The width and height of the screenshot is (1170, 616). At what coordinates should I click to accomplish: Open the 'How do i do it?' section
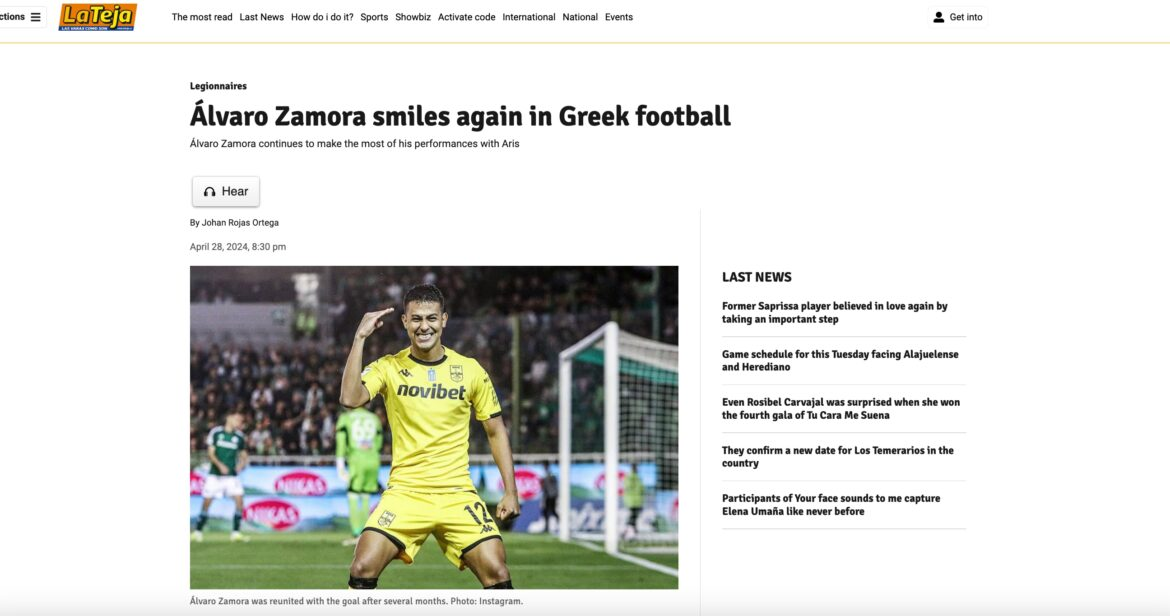tap(322, 17)
